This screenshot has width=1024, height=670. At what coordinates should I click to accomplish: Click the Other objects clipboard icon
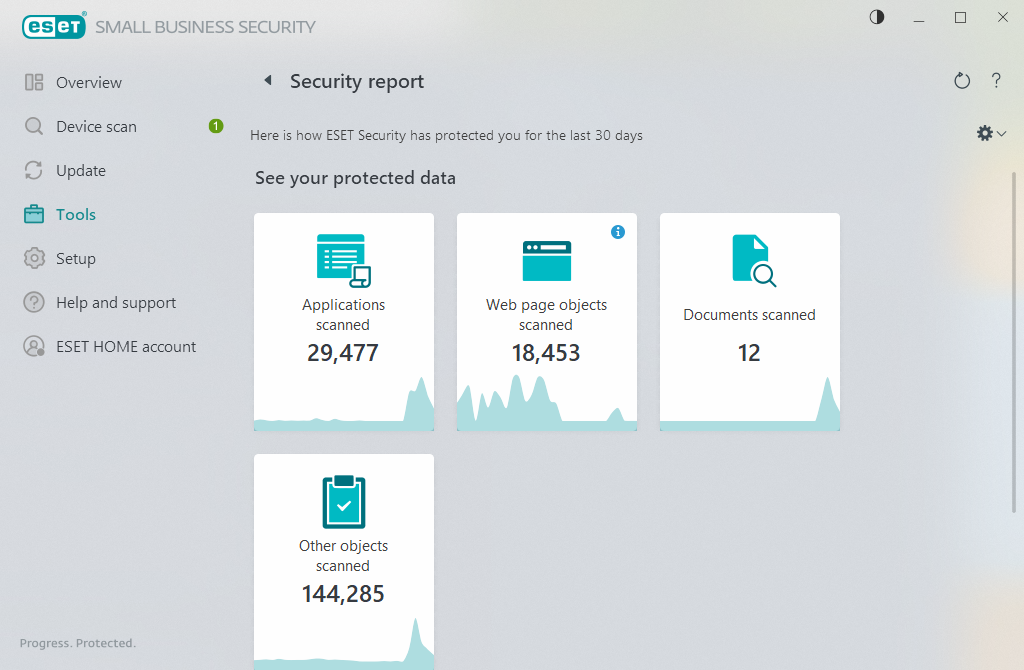pos(344,502)
